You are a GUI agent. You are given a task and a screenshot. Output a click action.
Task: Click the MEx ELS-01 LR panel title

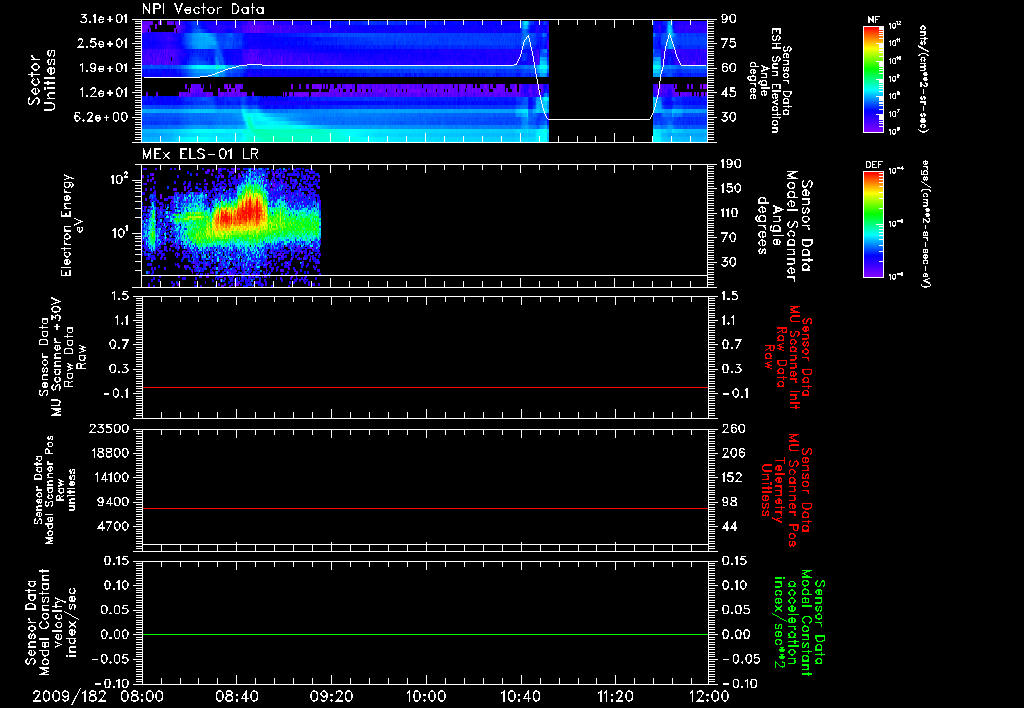[199, 154]
